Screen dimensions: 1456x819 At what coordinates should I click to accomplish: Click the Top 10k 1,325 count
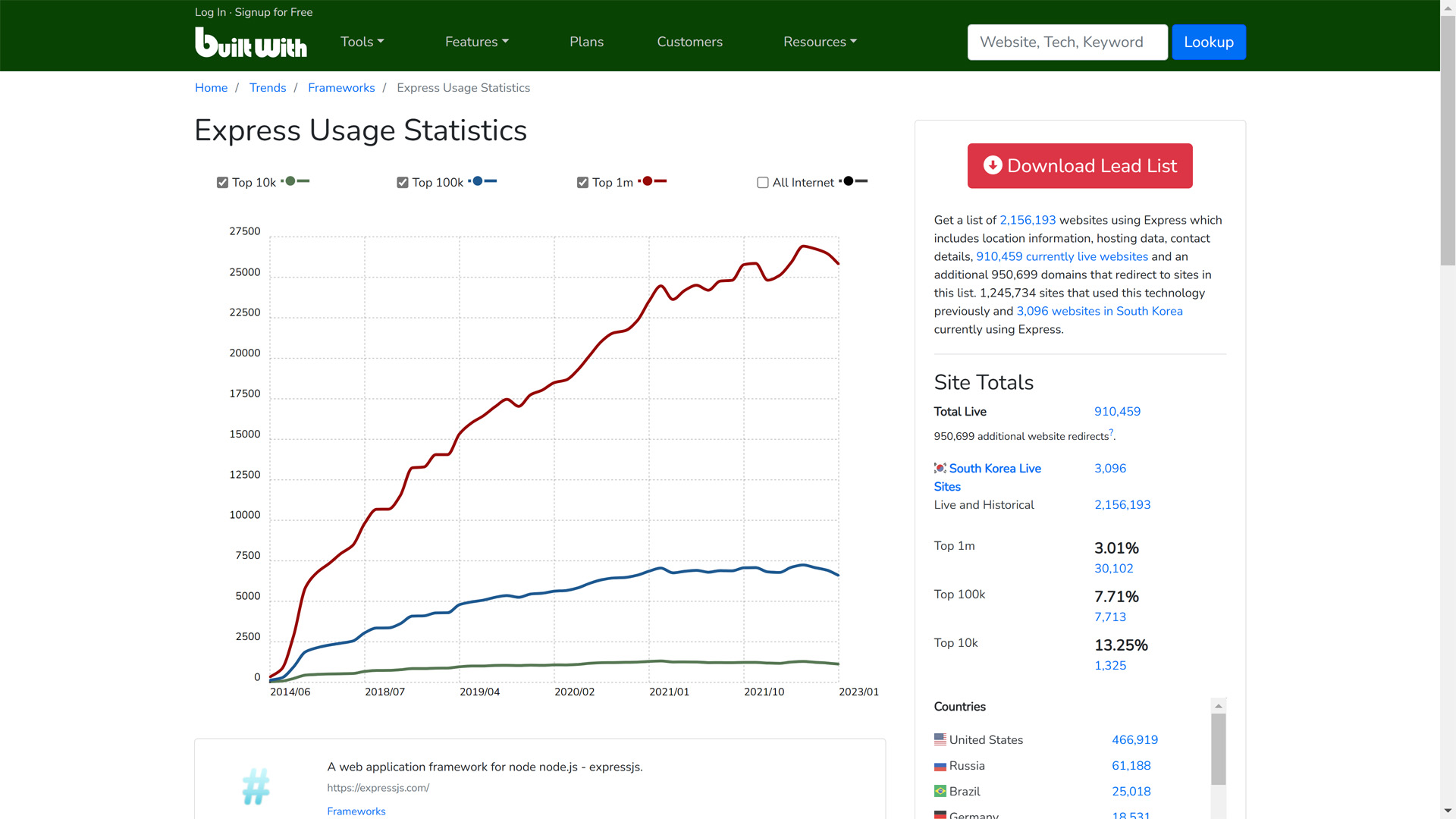coord(1110,666)
